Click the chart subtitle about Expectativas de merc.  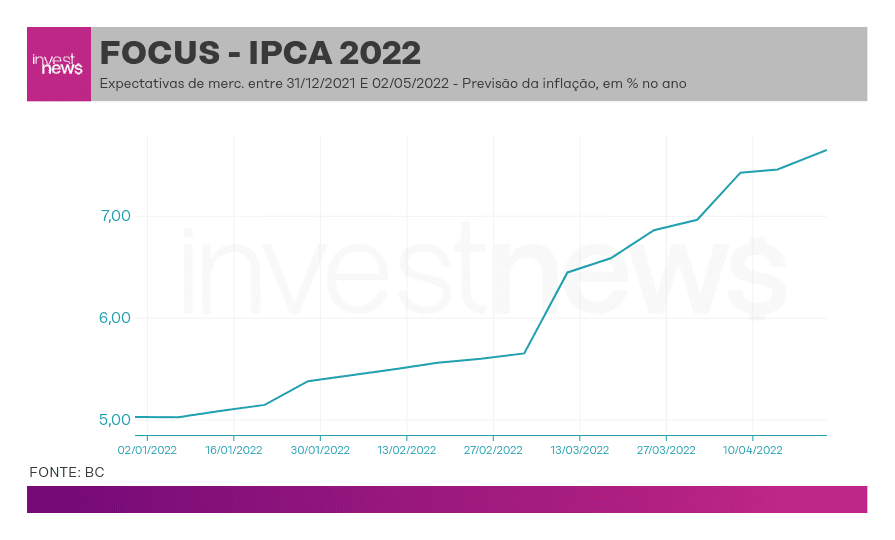click(393, 83)
